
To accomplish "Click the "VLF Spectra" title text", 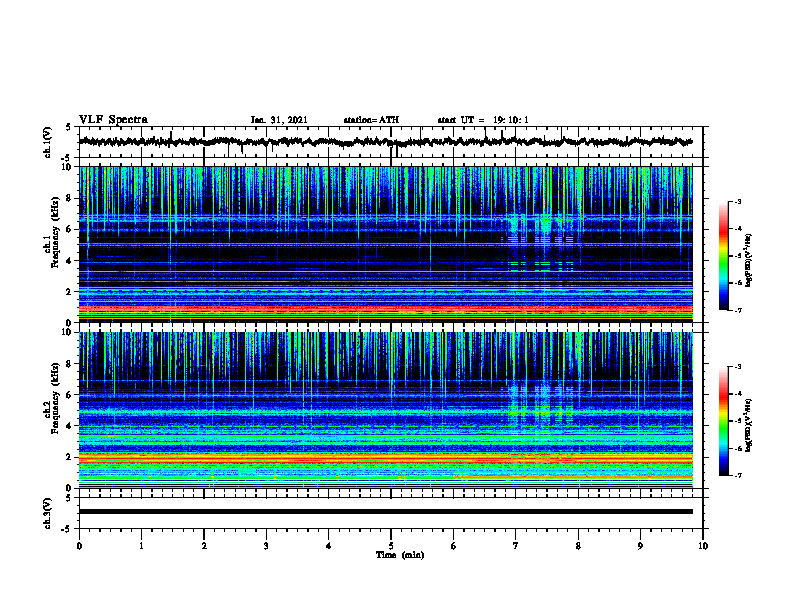I will [113, 120].
